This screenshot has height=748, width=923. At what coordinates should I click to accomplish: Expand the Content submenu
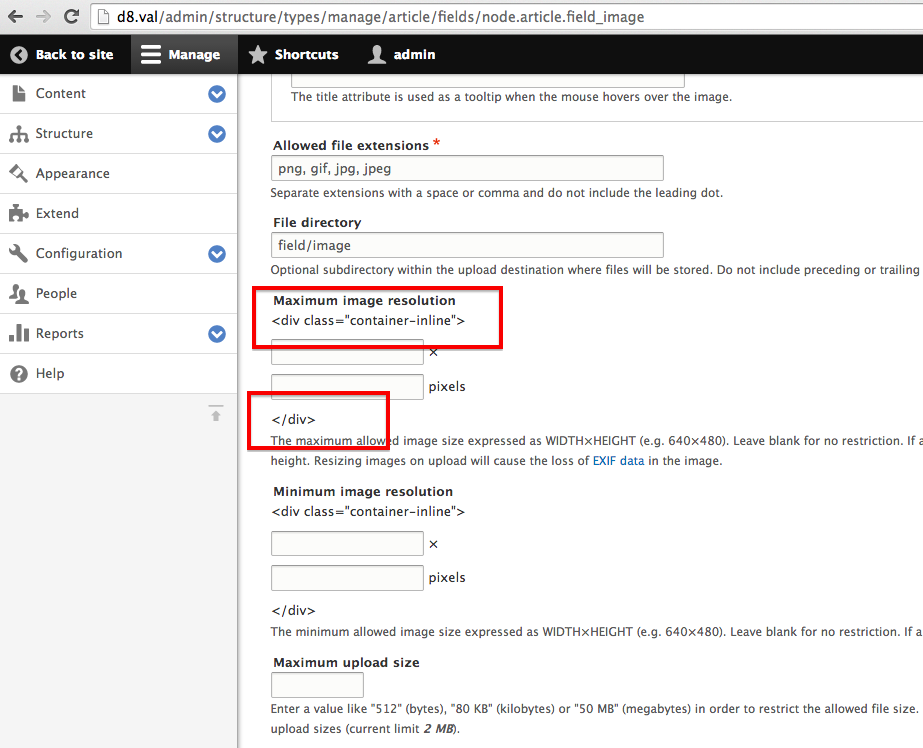217,94
